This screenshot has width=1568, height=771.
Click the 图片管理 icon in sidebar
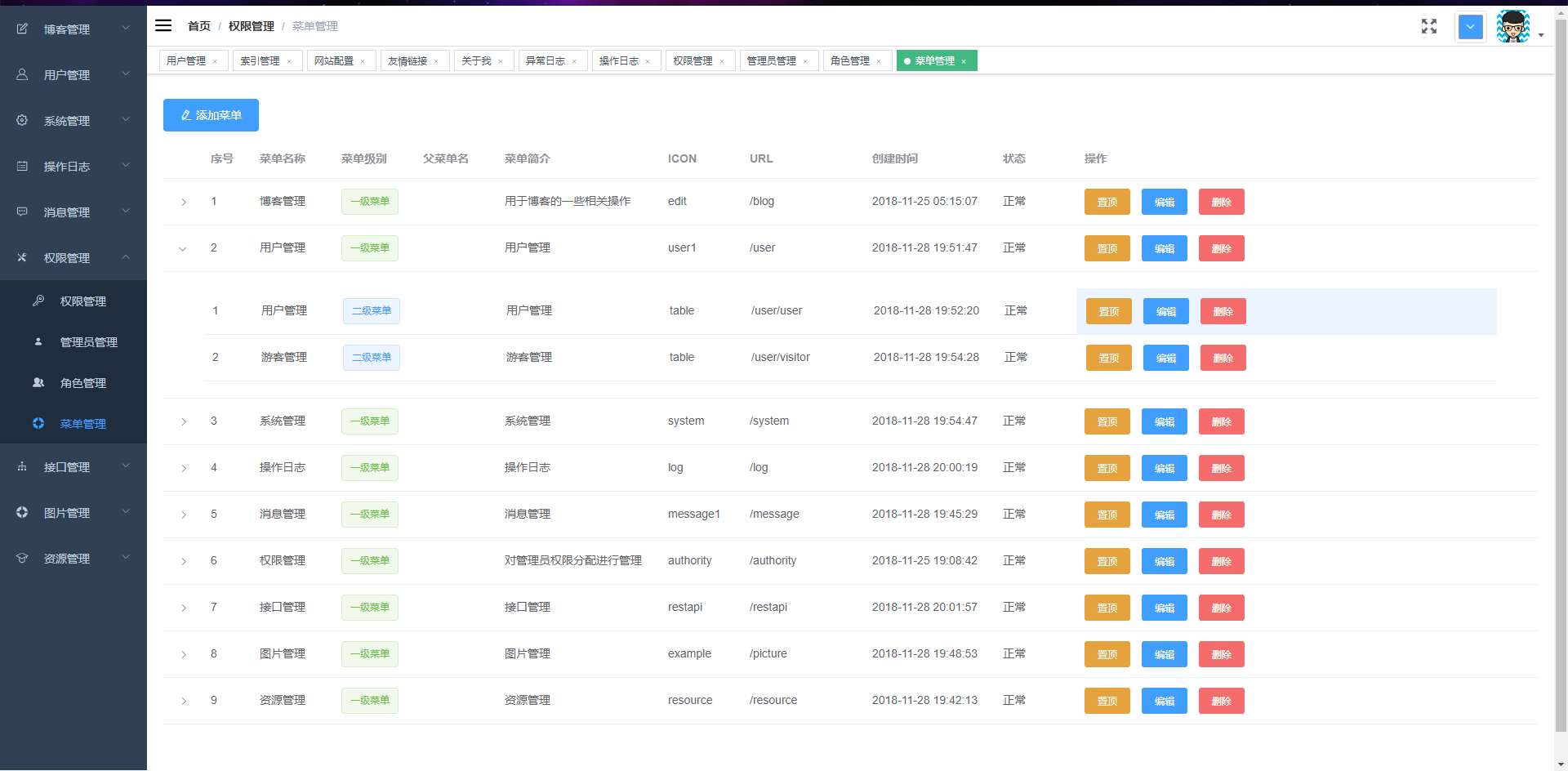[22, 512]
